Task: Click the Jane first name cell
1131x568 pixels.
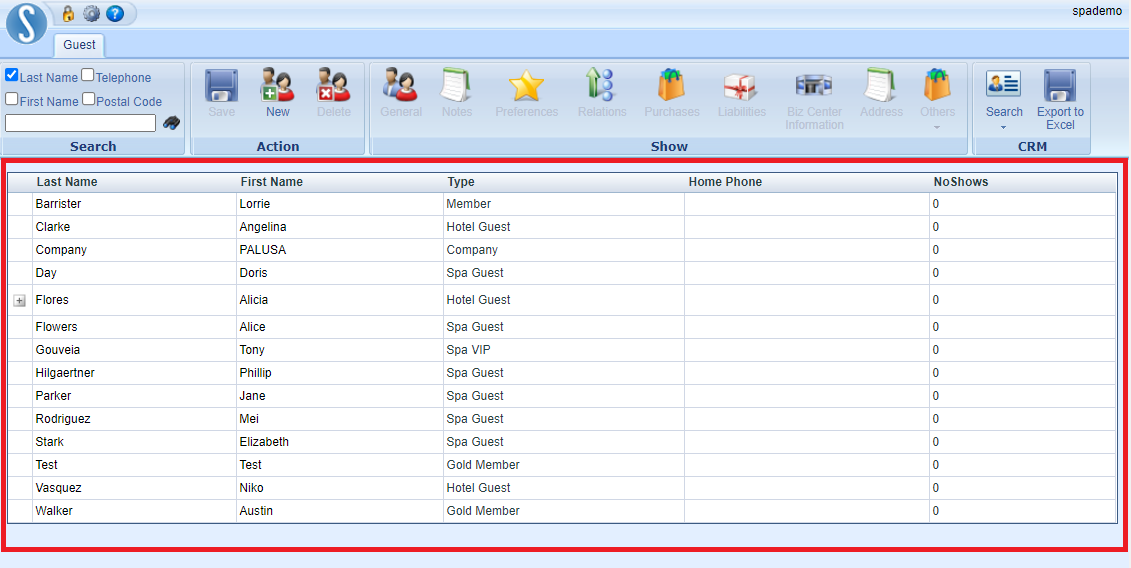Action: pyautogui.click(x=340, y=396)
